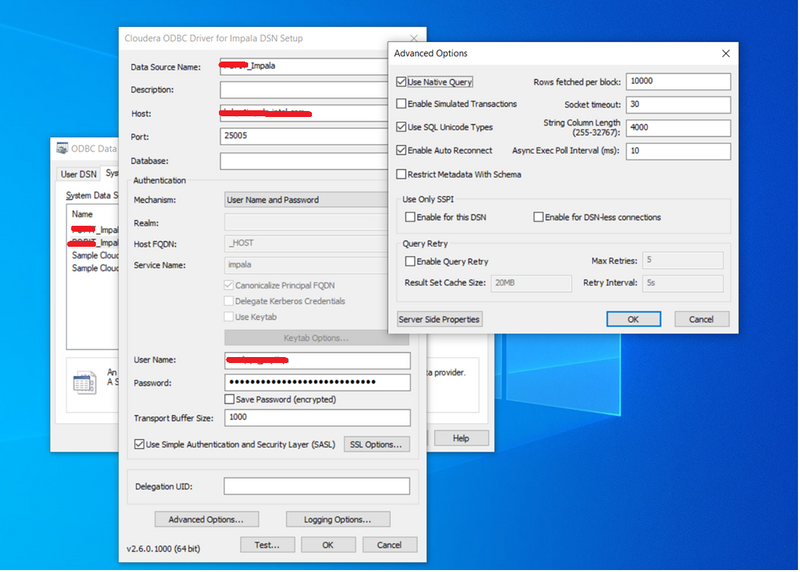Click the Socket timeout field
This screenshot has width=800, height=572.
678,105
